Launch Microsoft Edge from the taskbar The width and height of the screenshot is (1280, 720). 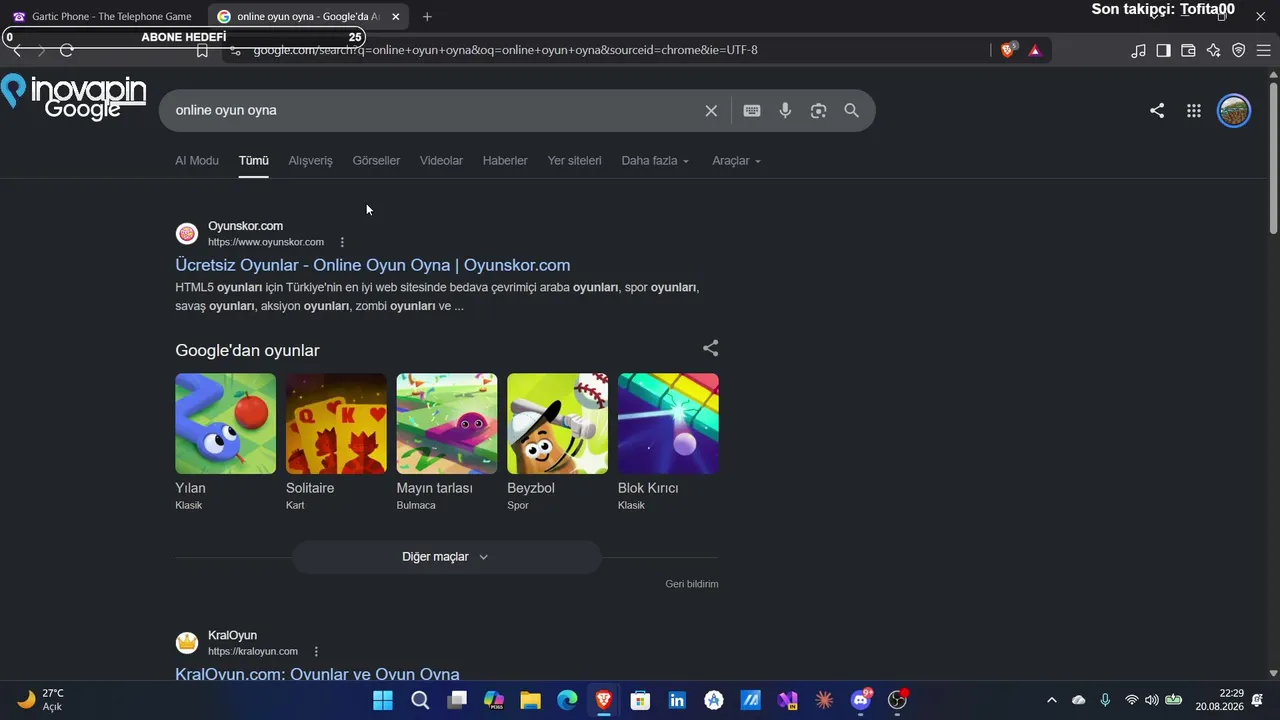coord(567,700)
